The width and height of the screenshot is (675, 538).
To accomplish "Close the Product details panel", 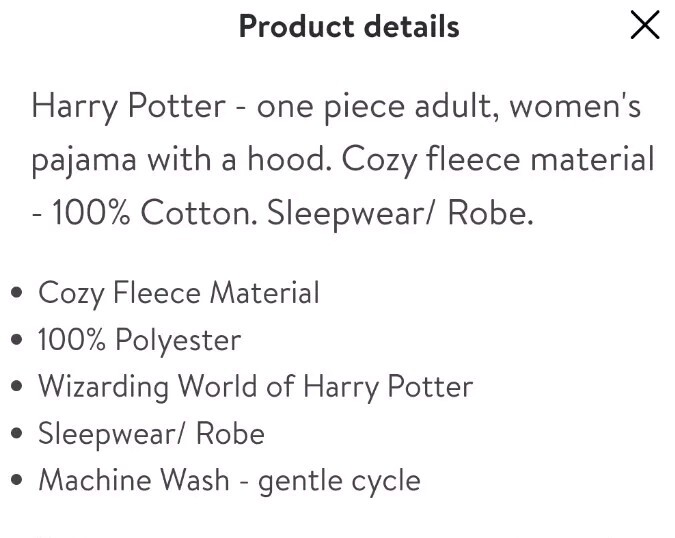I will point(645,25).
